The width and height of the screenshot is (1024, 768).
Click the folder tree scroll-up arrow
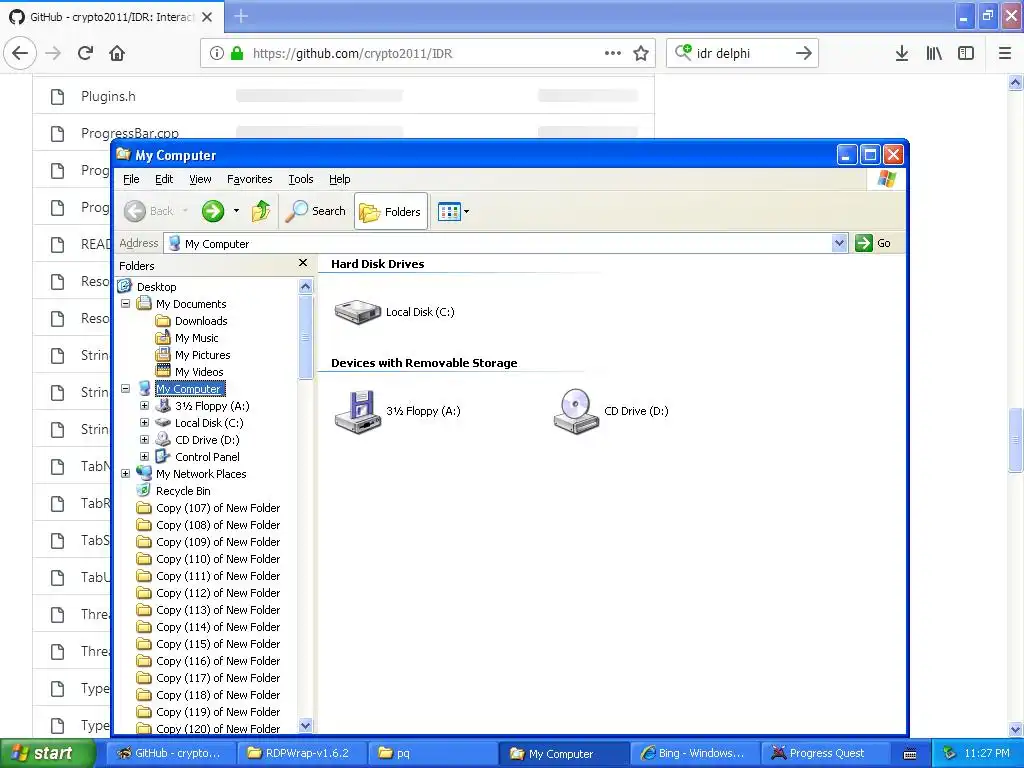[305, 286]
